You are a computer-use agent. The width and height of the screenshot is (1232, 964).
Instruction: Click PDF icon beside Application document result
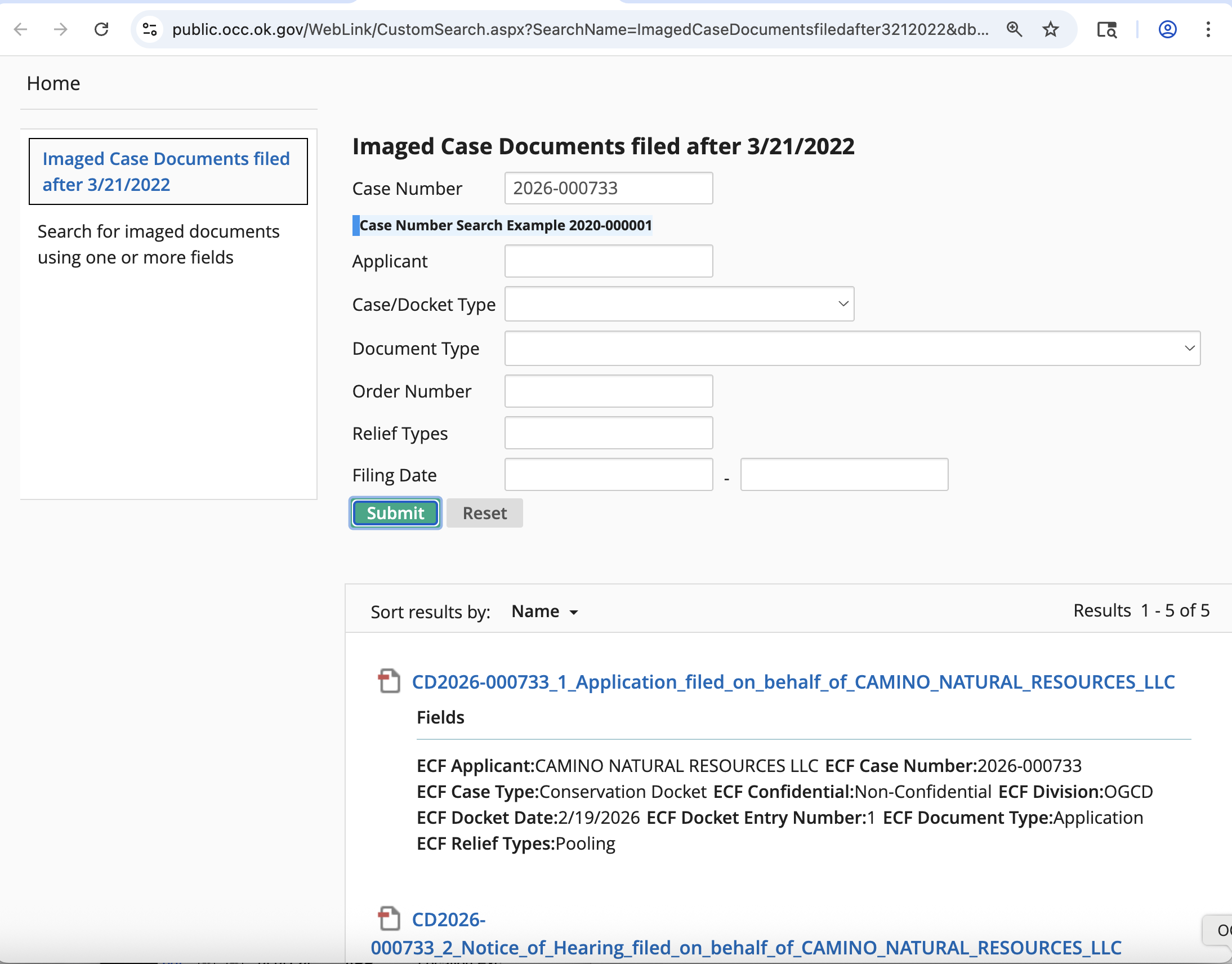click(x=389, y=681)
